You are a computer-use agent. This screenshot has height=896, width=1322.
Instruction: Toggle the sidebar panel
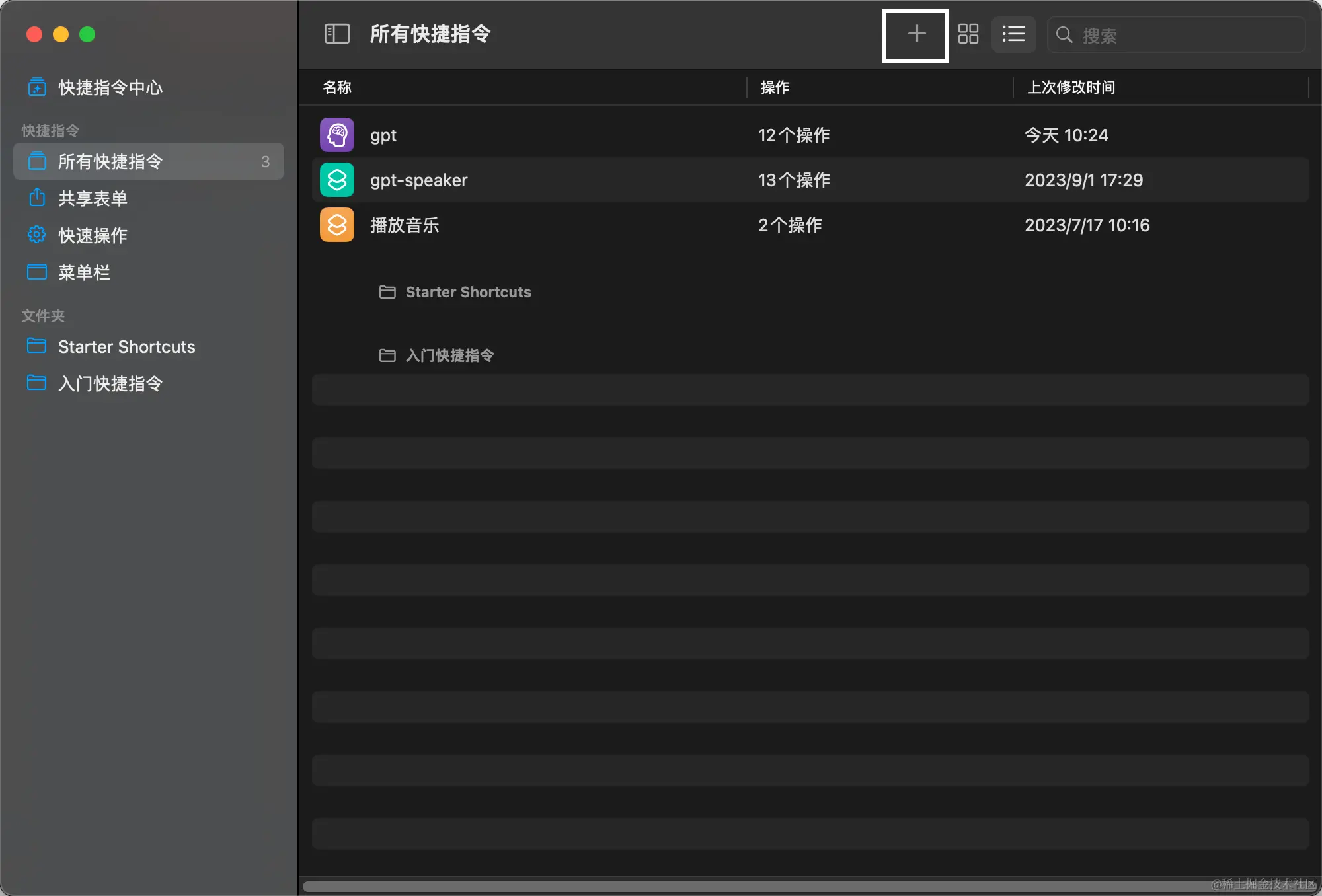[337, 34]
